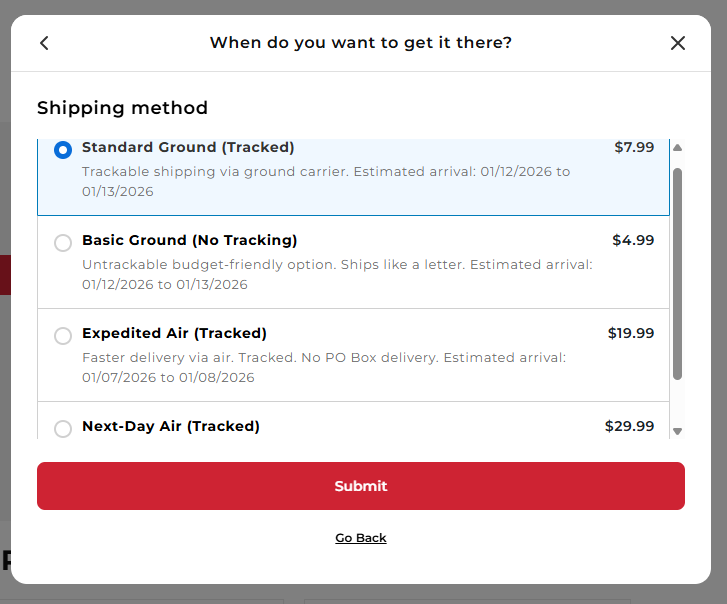Click the $7.99 price
Viewport: 727px width, 604px height.
click(x=634, y=147)
